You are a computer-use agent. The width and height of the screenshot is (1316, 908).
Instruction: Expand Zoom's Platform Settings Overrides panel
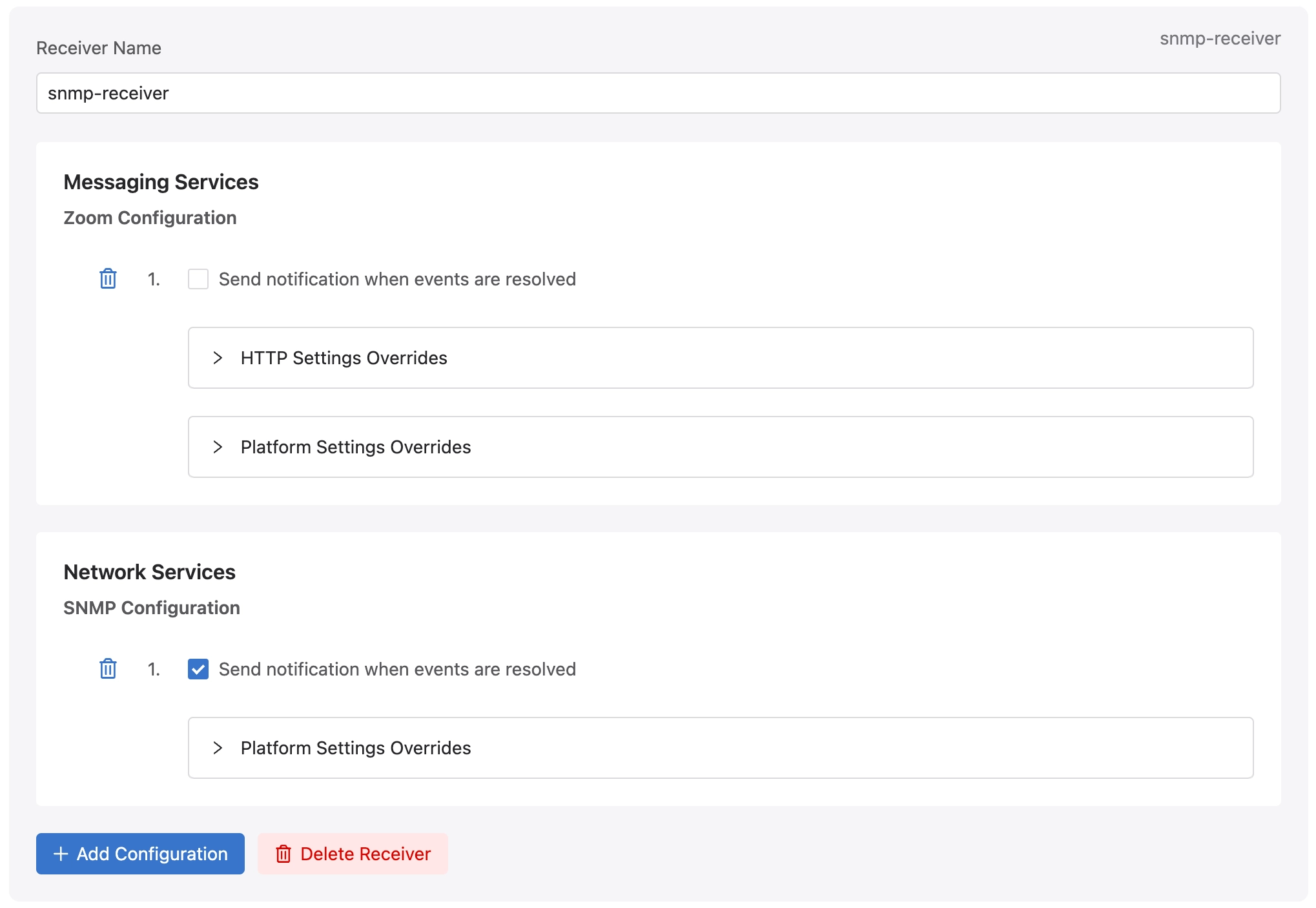coord(356,447)
